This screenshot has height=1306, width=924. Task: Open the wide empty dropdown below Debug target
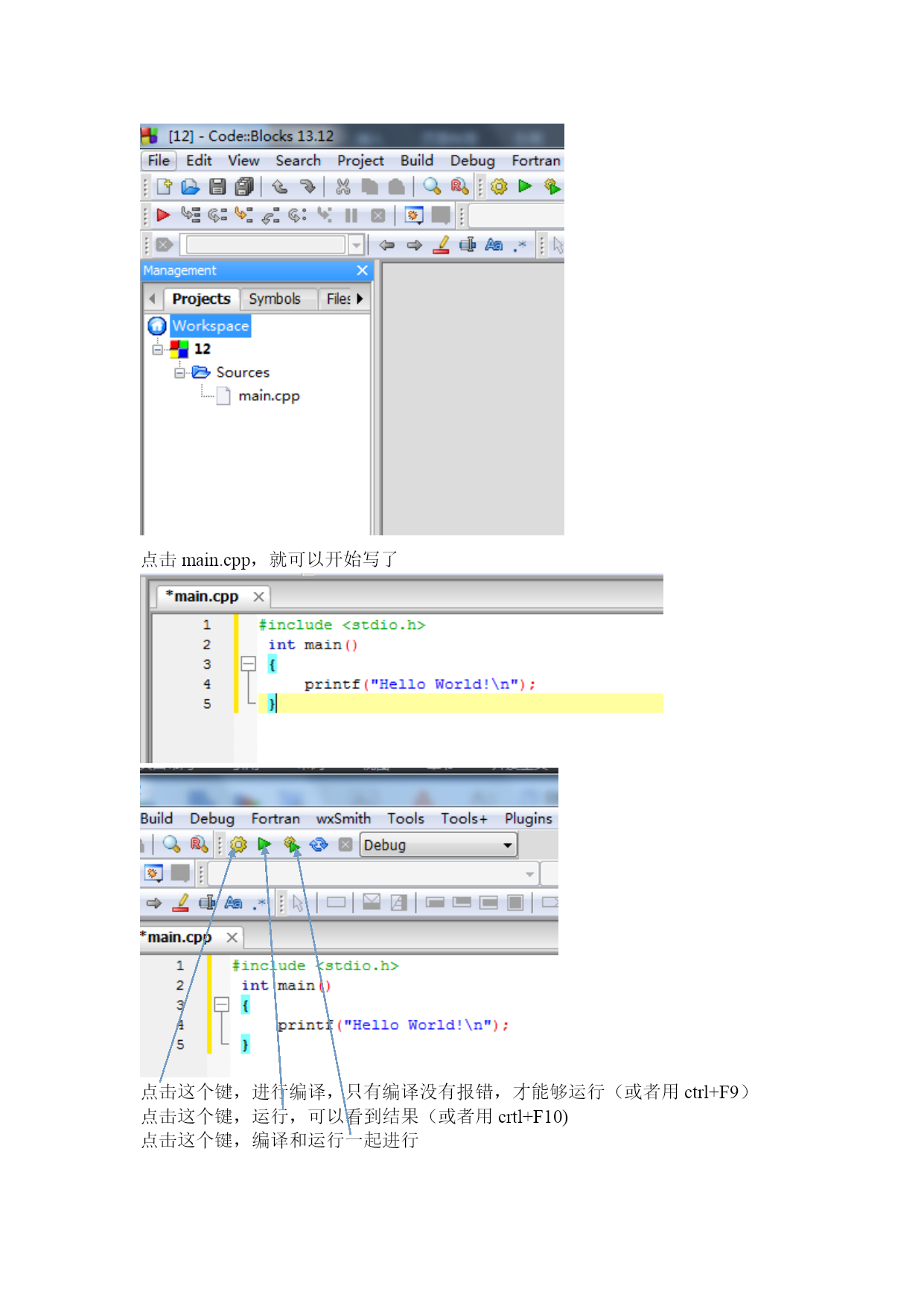[x=373, y=873]
